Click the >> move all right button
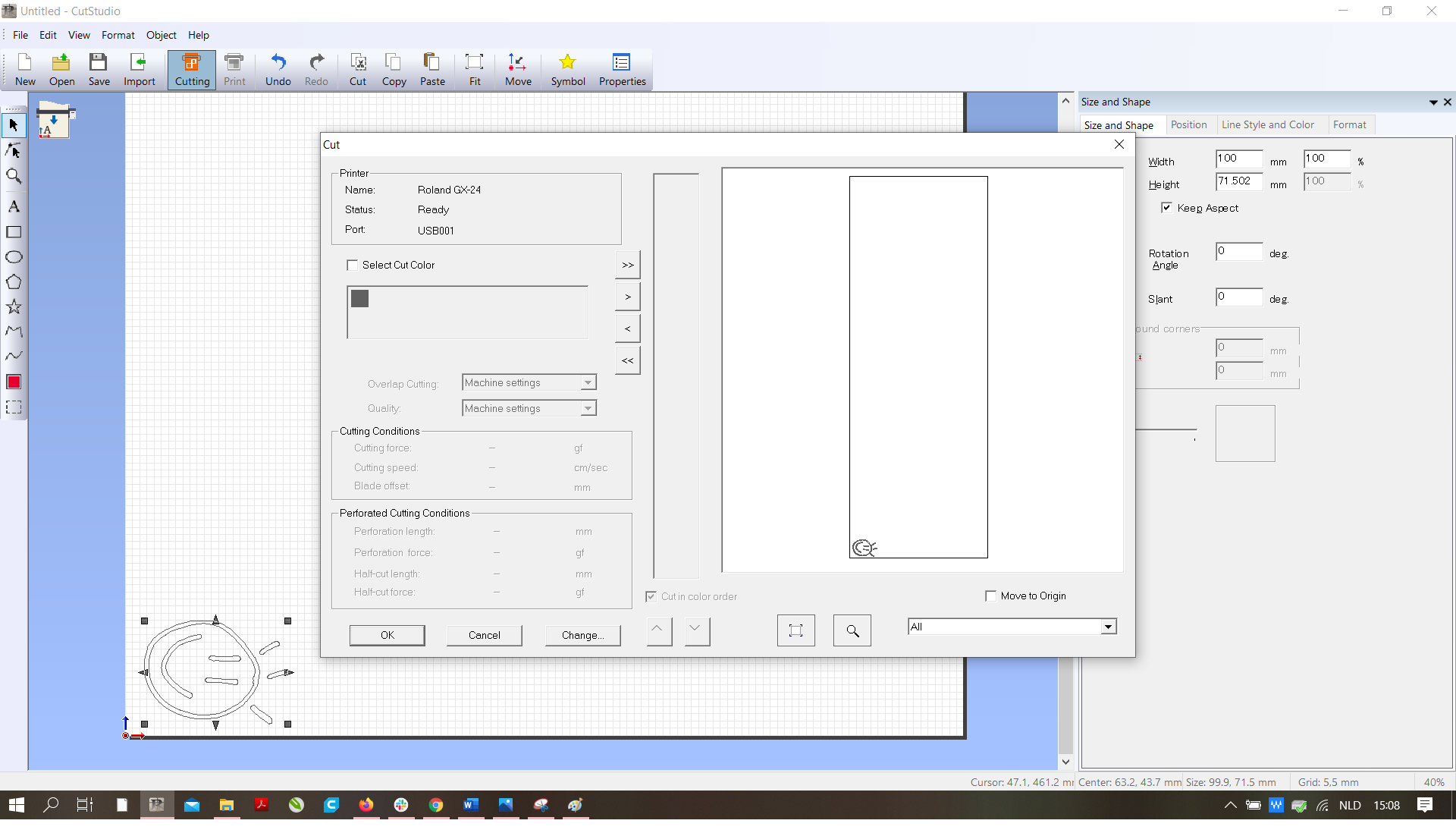1456x833 pixels. [627, 265]
